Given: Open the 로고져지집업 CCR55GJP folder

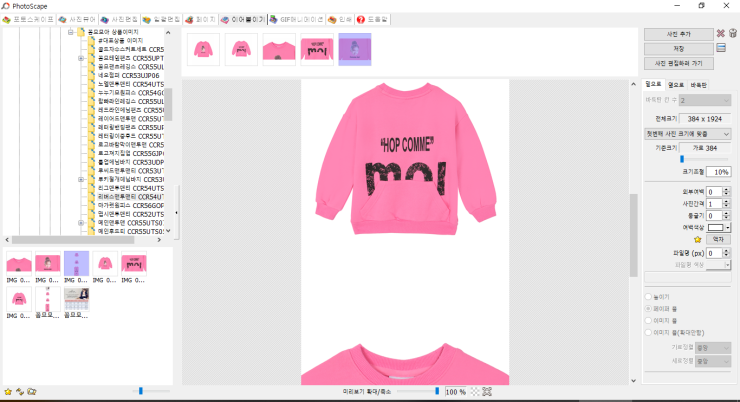Looking at the screenshot, I should point(131,153).
